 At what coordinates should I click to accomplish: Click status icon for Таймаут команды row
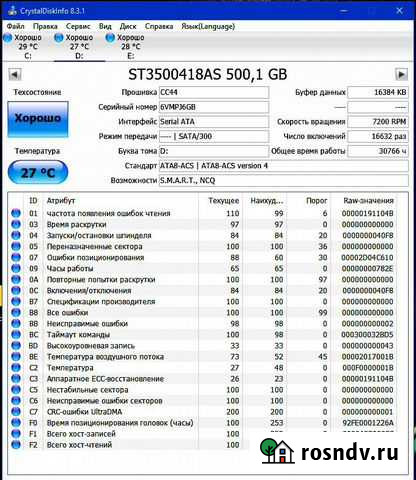tap(16, 334)
